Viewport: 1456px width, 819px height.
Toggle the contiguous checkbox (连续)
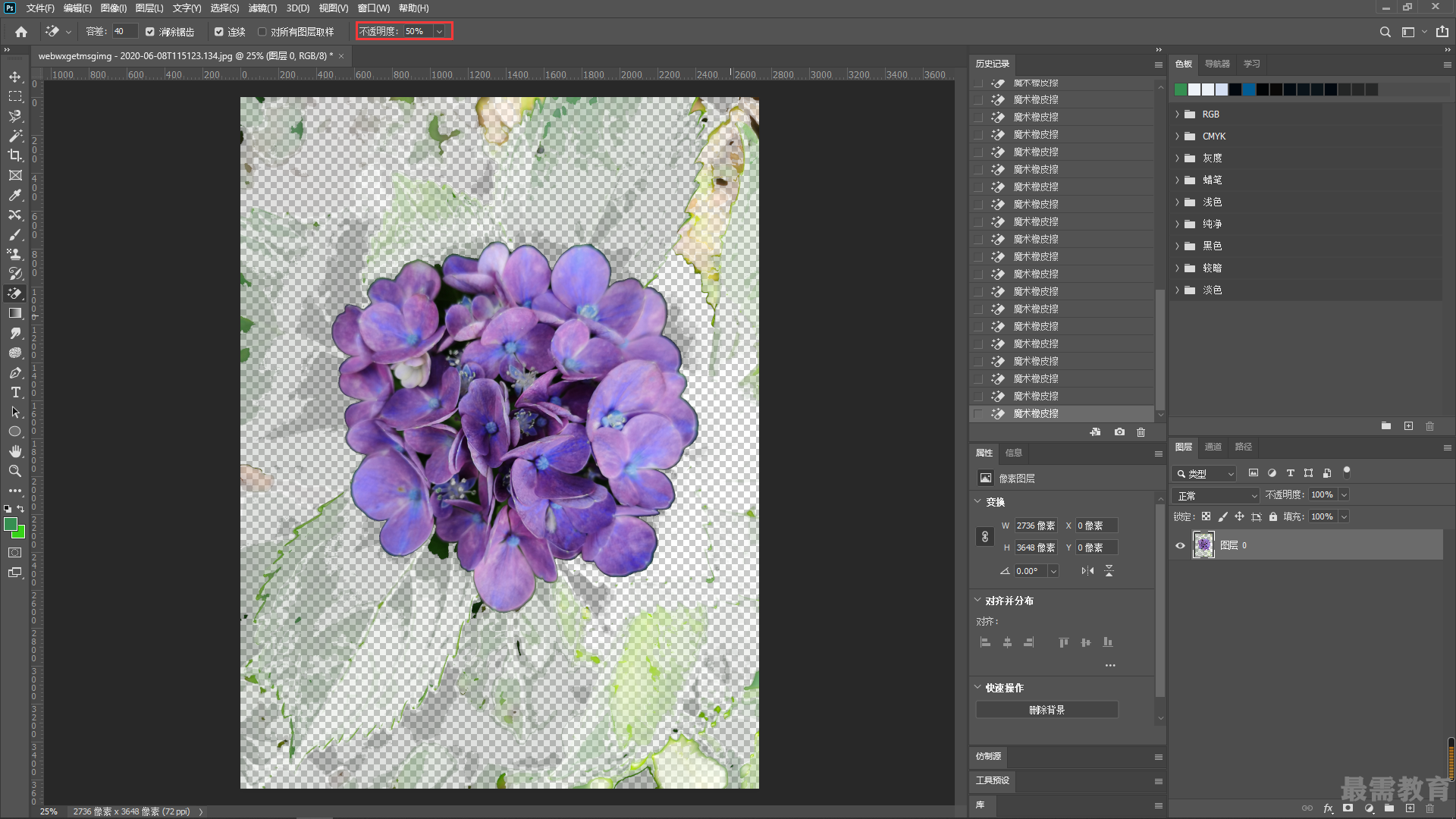[219, 32]
